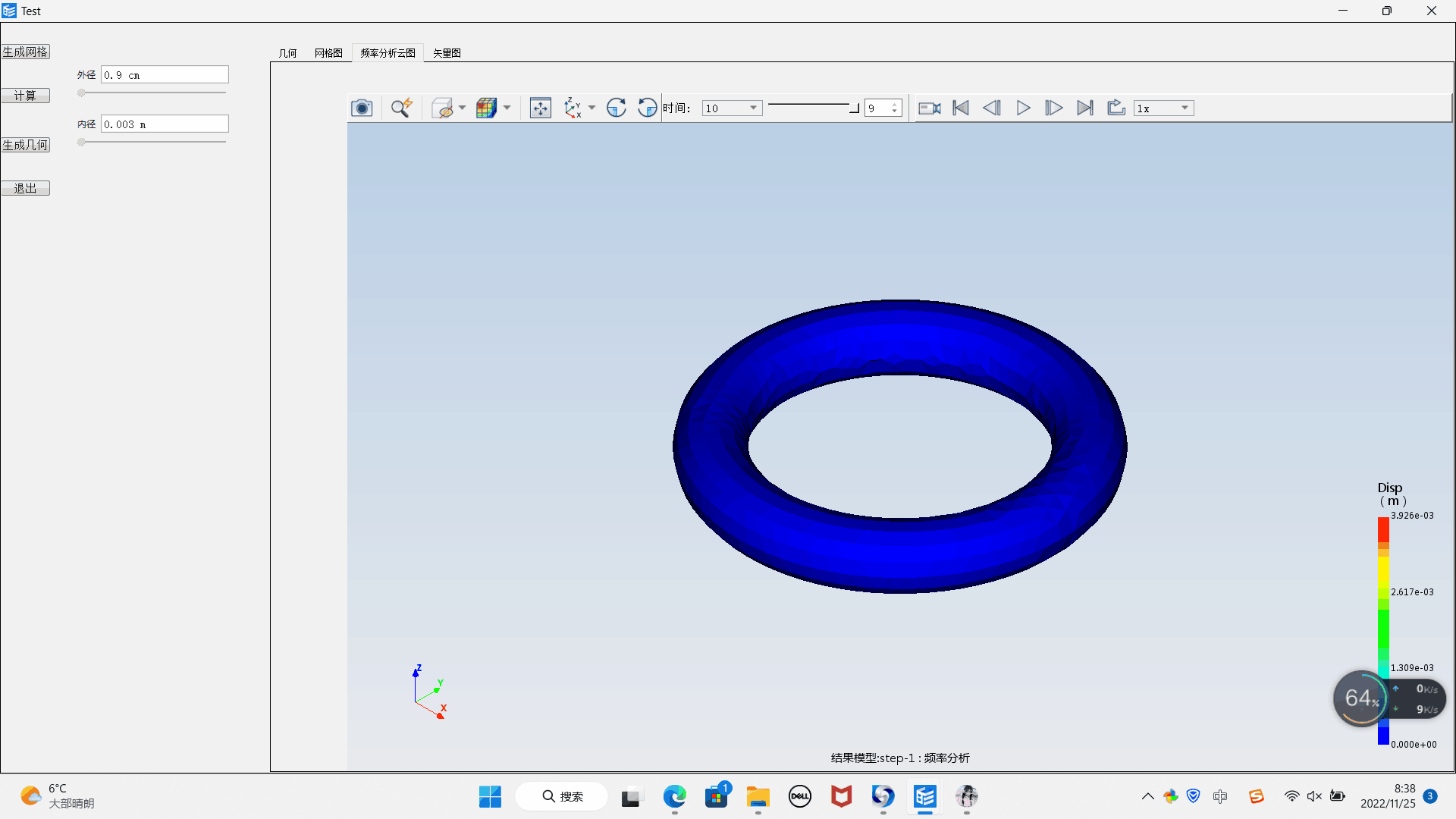Click the rewind to start playback control
This screenshot has width=1456, height=819.
coord(960,108)
